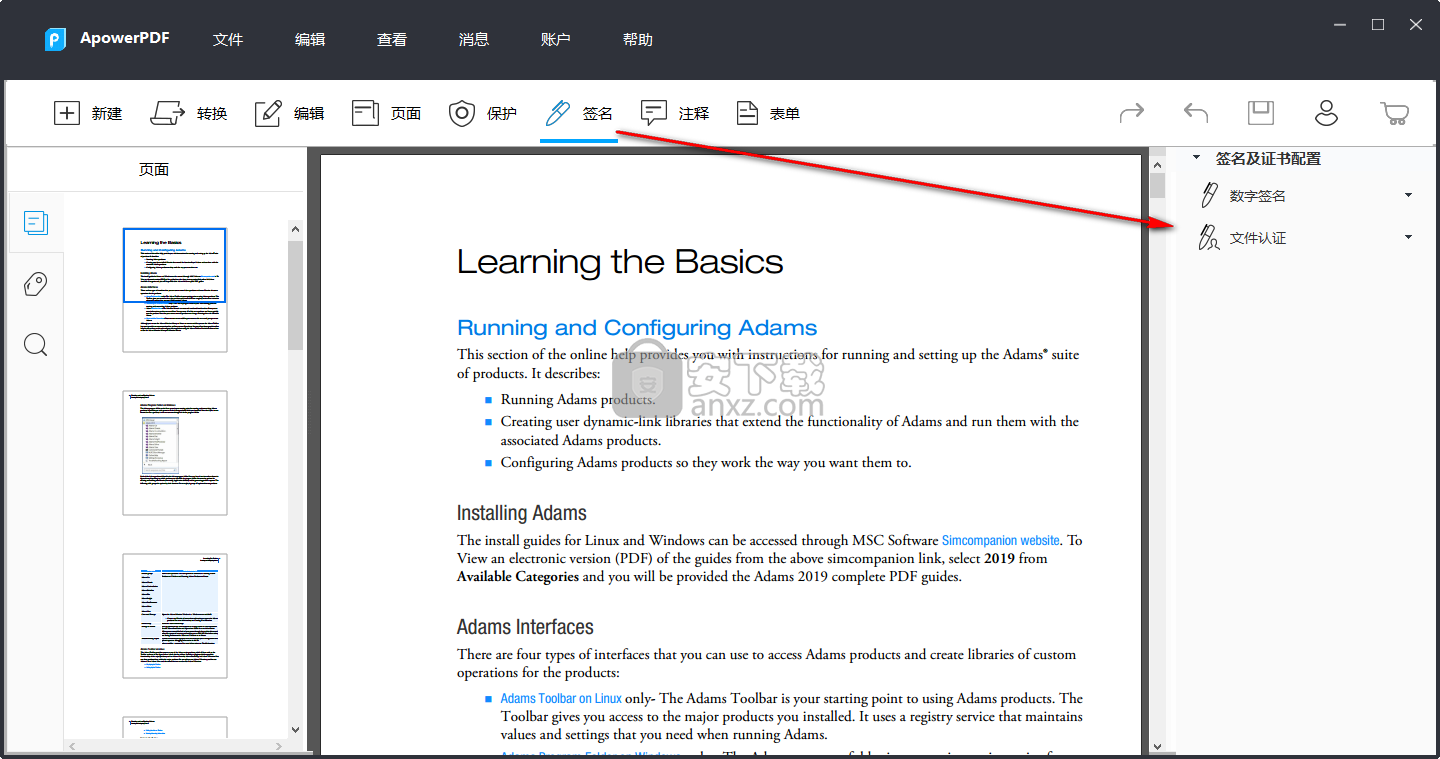Collapse the 签名及证书配置 section
The width and height of the screenshot is (1440, 759).
[1197, 158]
